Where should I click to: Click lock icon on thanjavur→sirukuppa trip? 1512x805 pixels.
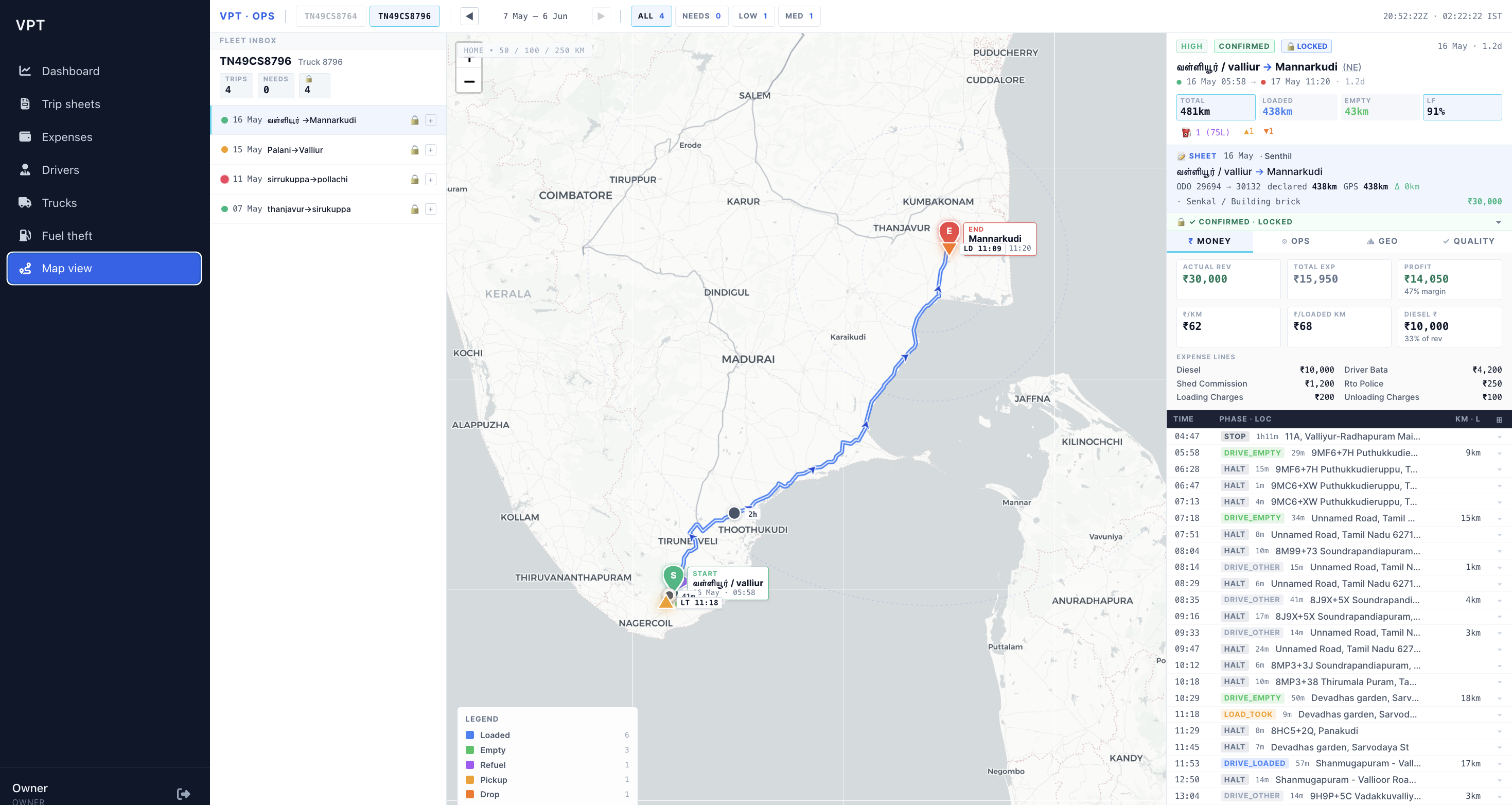[x=414, y=209]
